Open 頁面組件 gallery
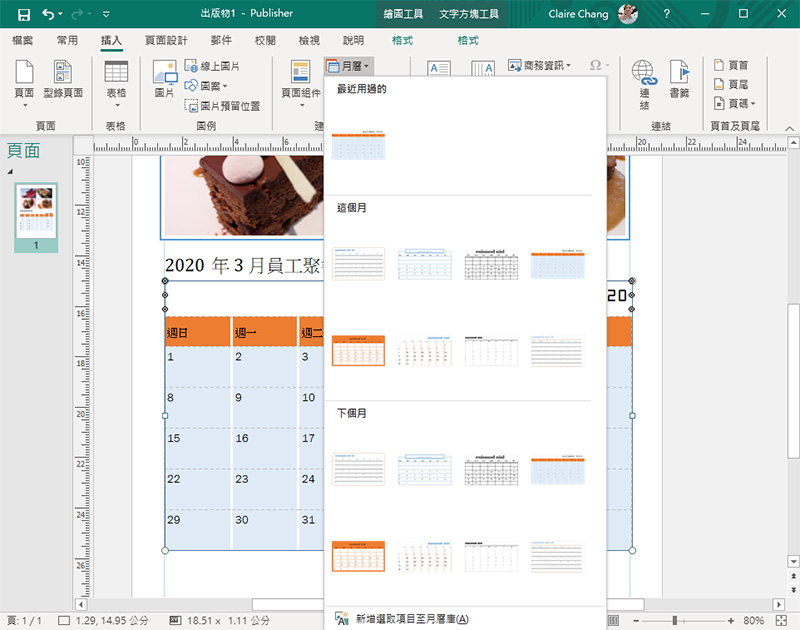Viewport: 800px width, 630px height. (301, 82)
